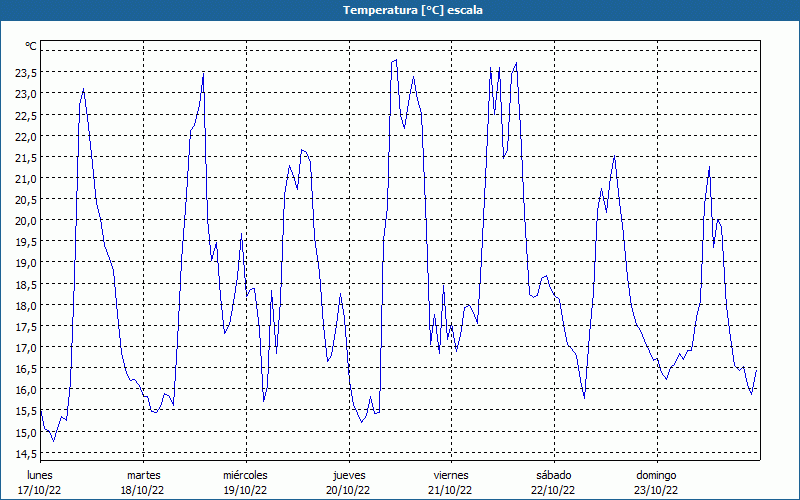Image resolution: width=800 pixels, height=500 pixels.
Task: Select the 23,5 y-axis label
Action: 26,72
